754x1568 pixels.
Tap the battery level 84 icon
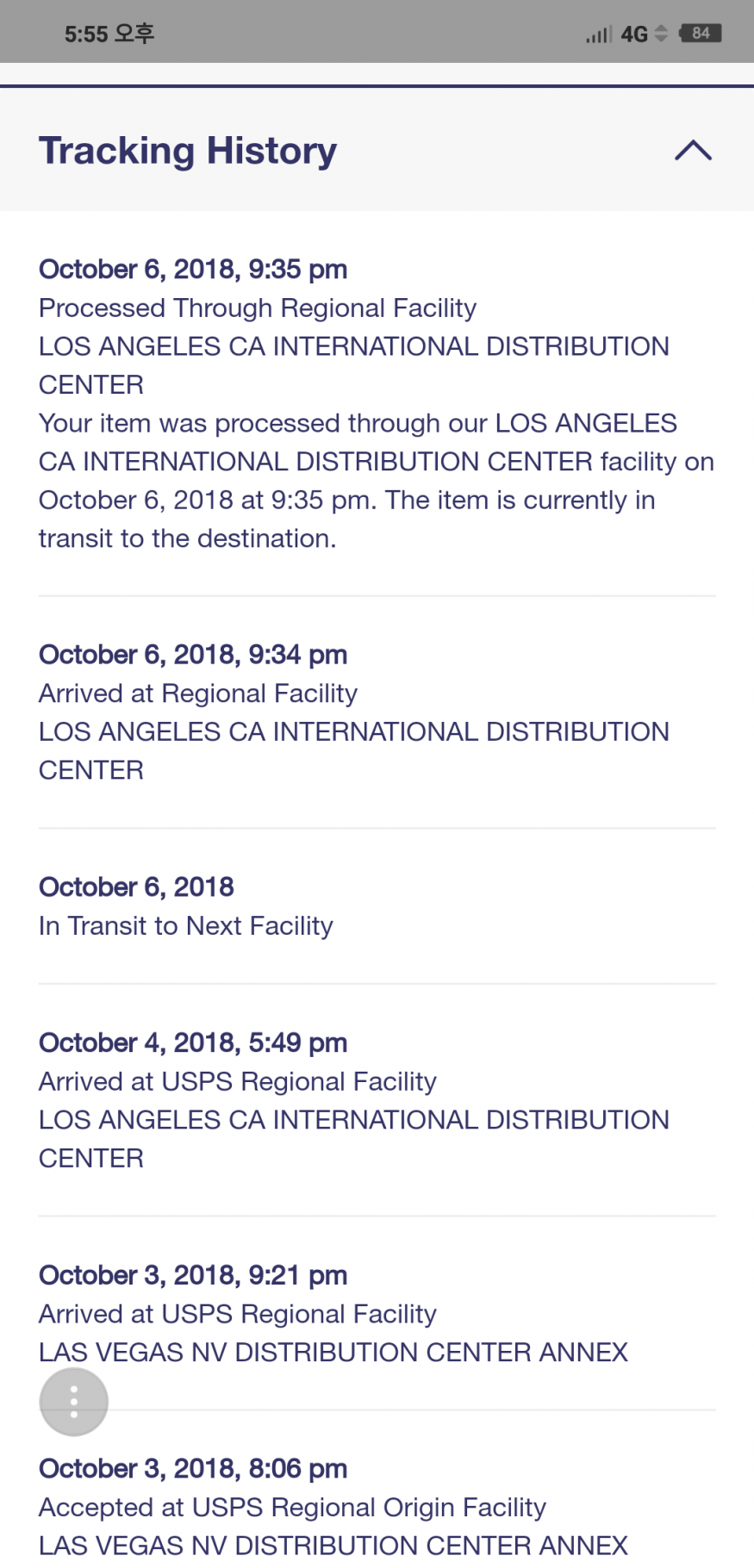point(700,34)
